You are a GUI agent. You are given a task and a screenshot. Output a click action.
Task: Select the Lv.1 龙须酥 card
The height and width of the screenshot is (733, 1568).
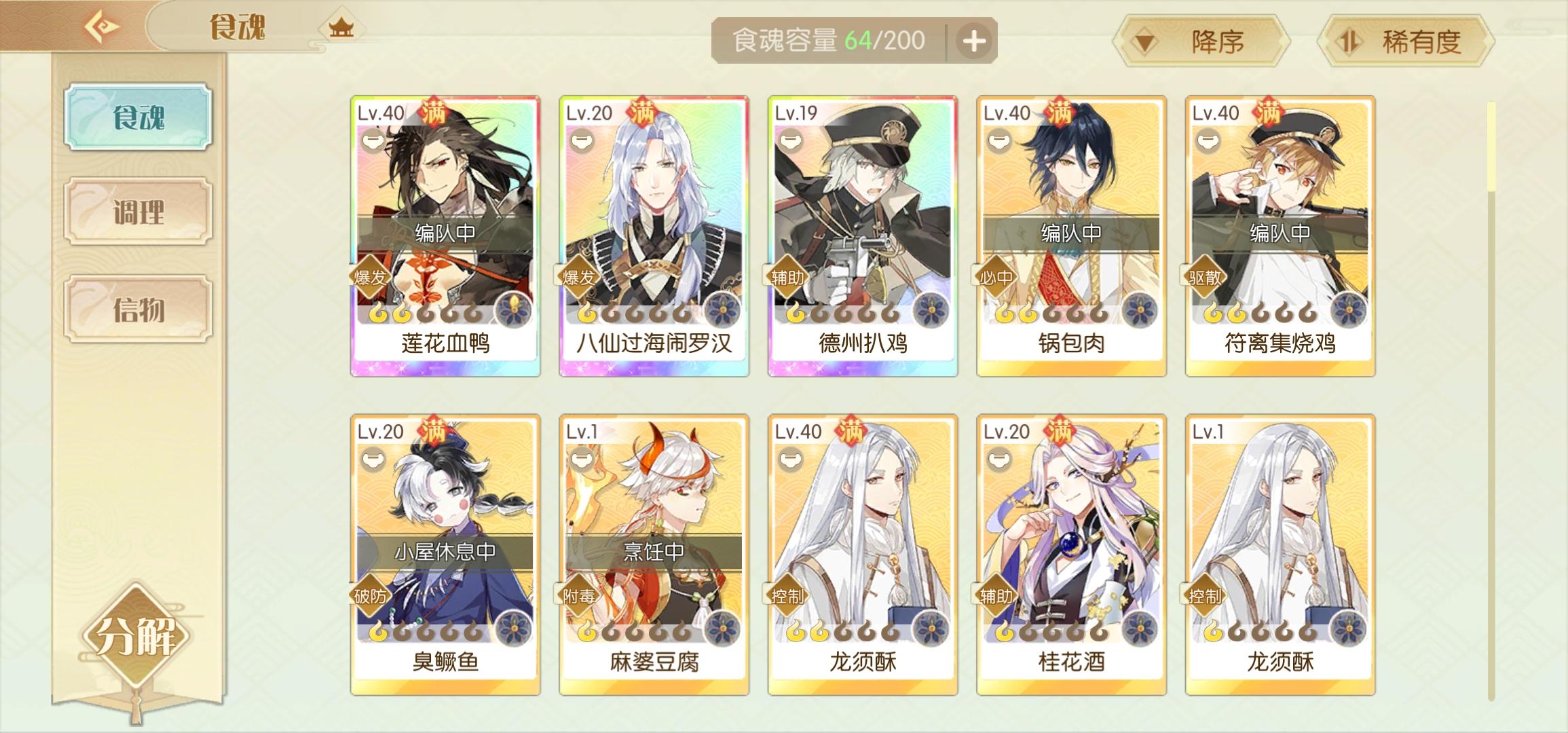(1280, 555)
